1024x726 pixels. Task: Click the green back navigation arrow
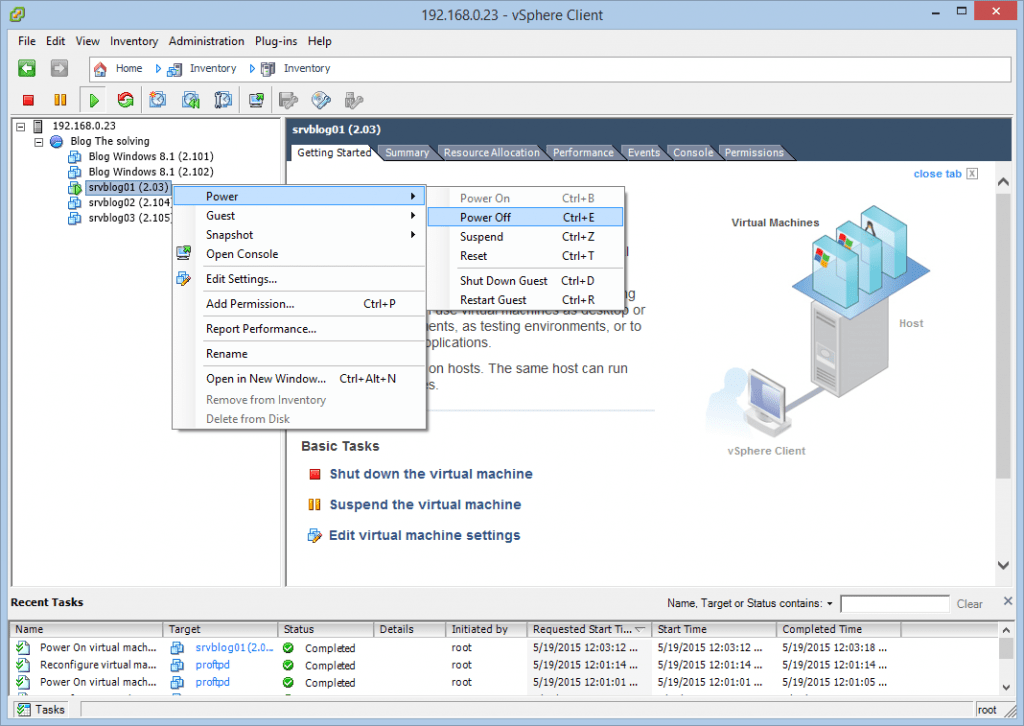27,68
